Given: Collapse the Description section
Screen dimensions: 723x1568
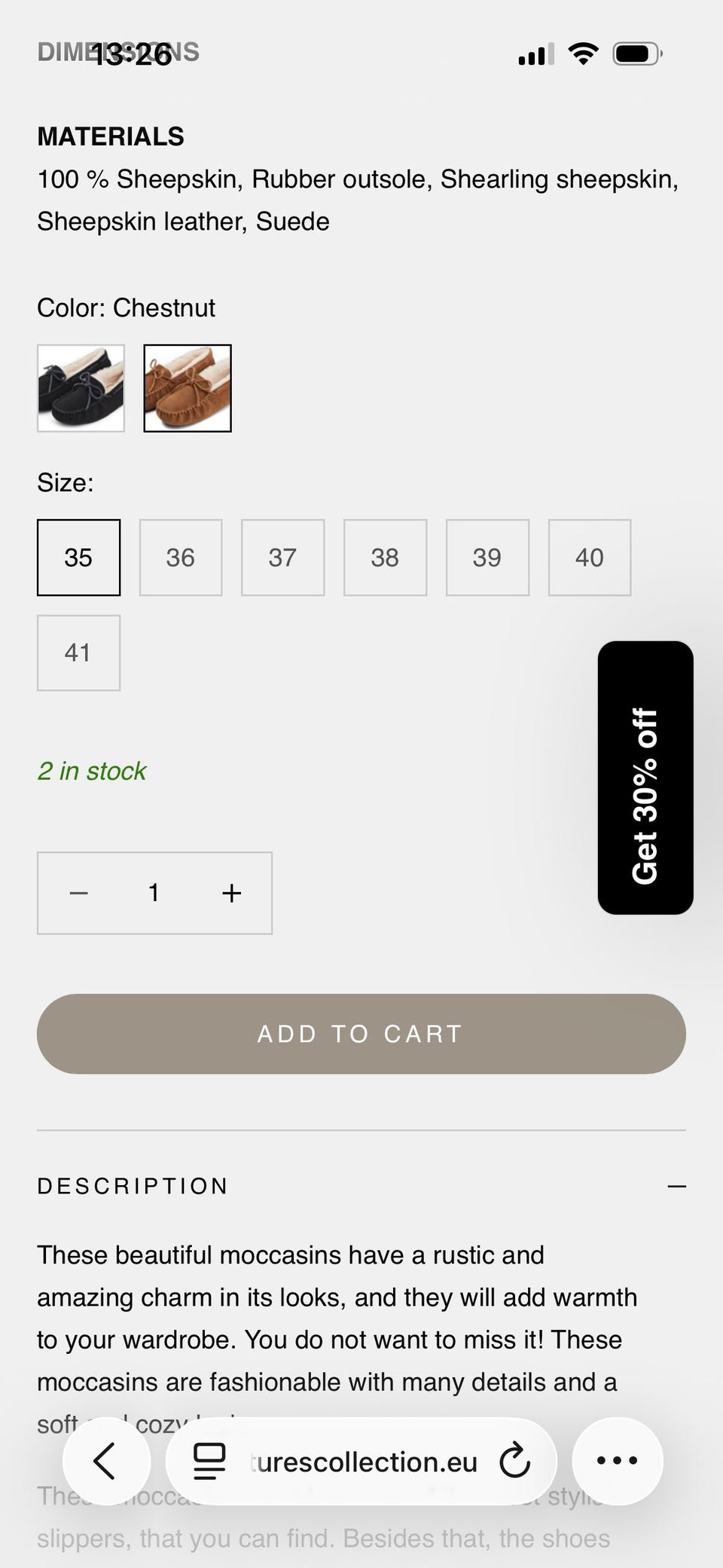Looking at the screenshot, I should [x=676, y=1186].
